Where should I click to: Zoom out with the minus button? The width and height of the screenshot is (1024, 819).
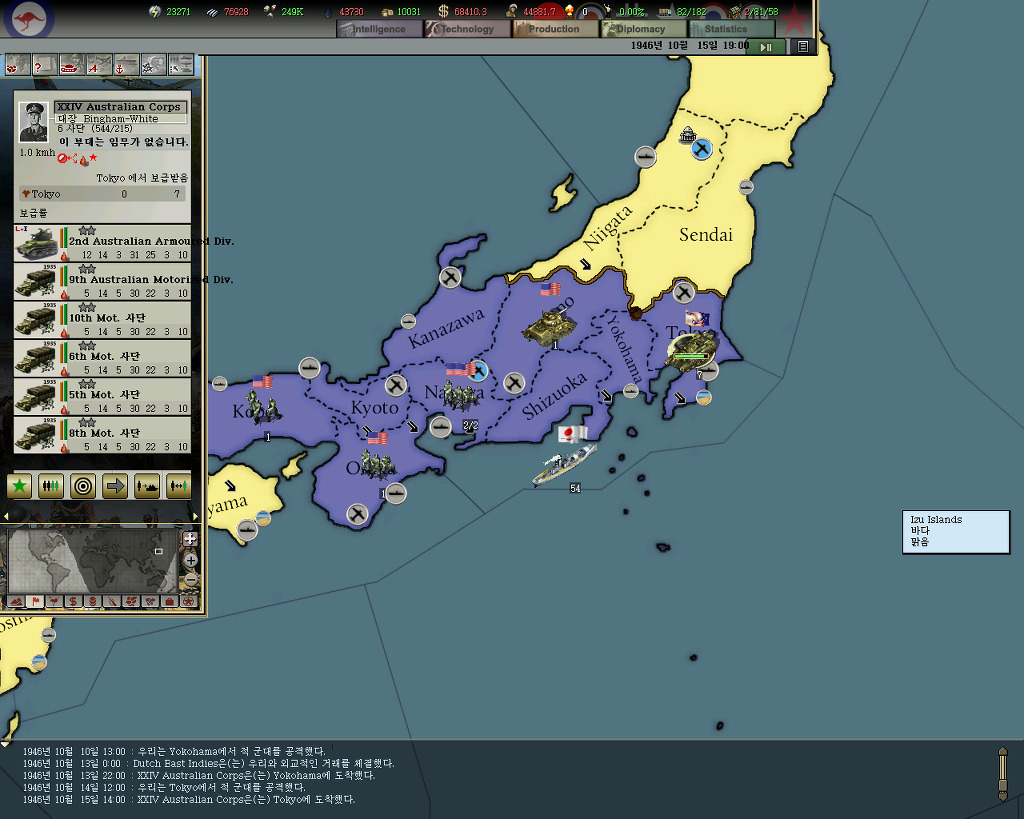click(191, 579)
